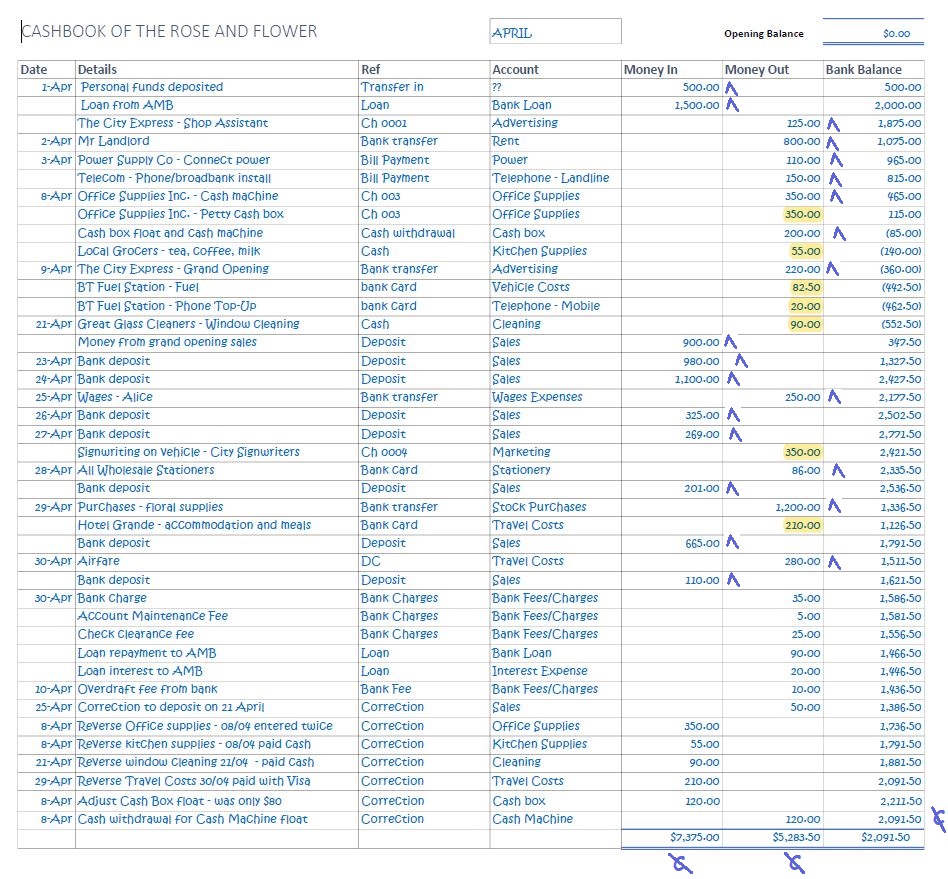
Task: Select the 'Ch 0004' reference
Action: point(384,452)
